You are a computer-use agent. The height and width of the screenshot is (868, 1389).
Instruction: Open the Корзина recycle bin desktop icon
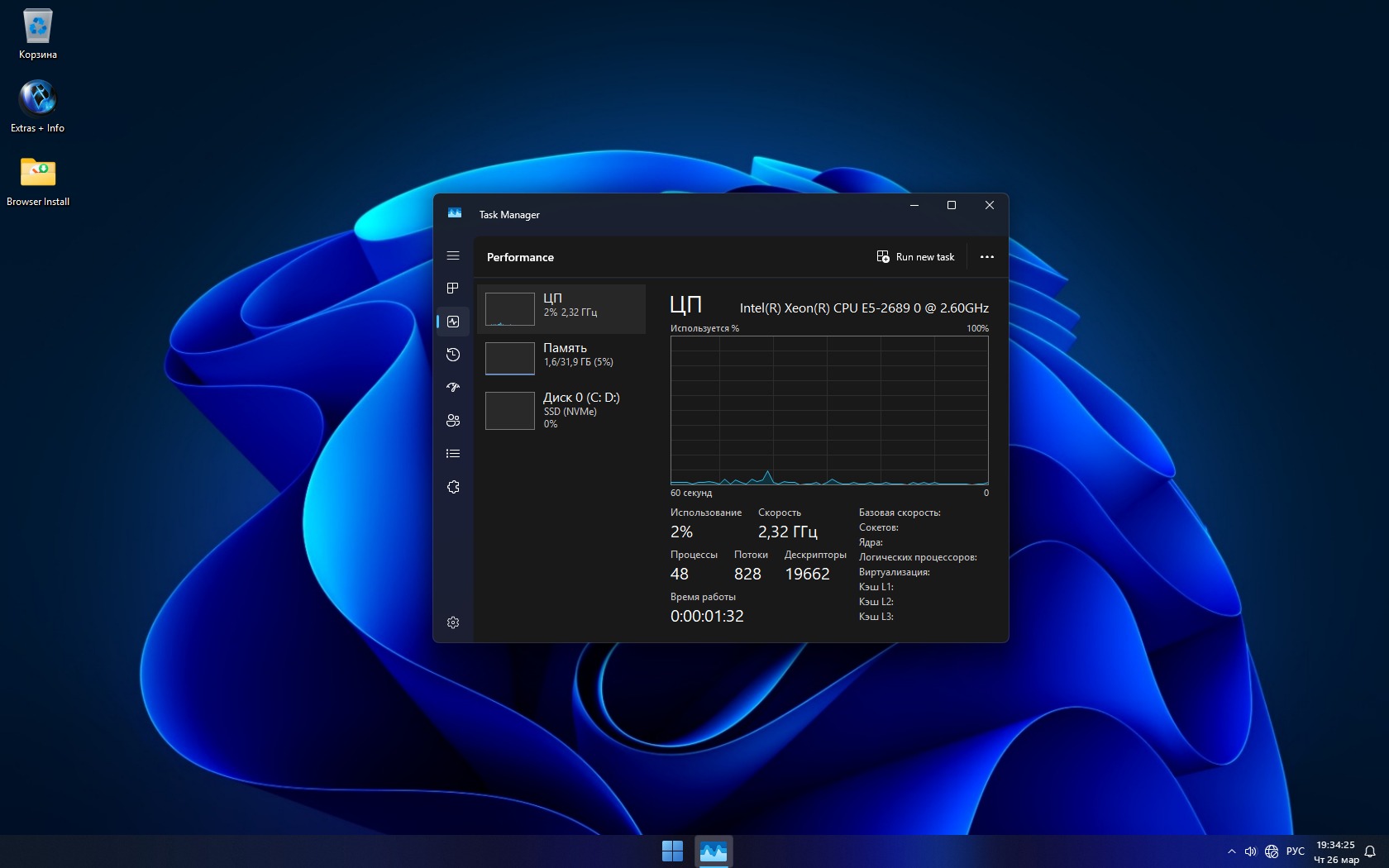[x=38, y=35]
